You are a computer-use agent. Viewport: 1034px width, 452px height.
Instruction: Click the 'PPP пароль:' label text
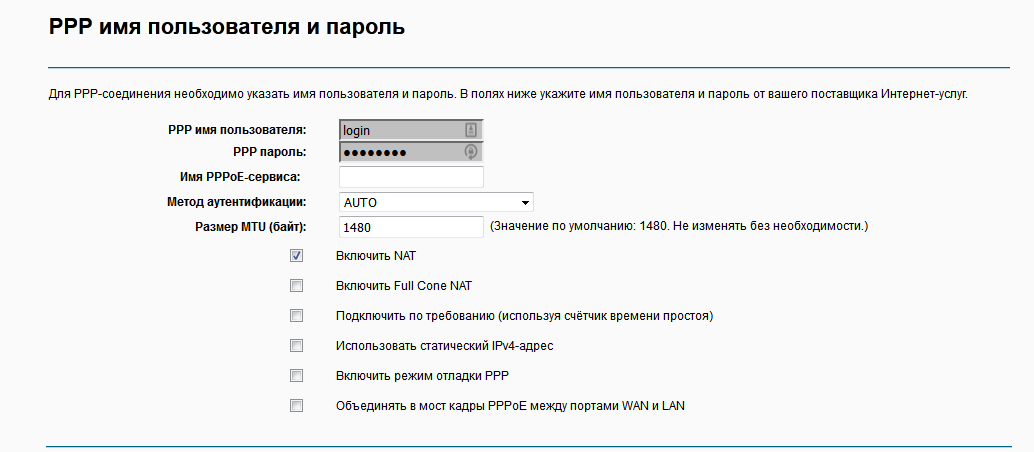click(270, 152)
